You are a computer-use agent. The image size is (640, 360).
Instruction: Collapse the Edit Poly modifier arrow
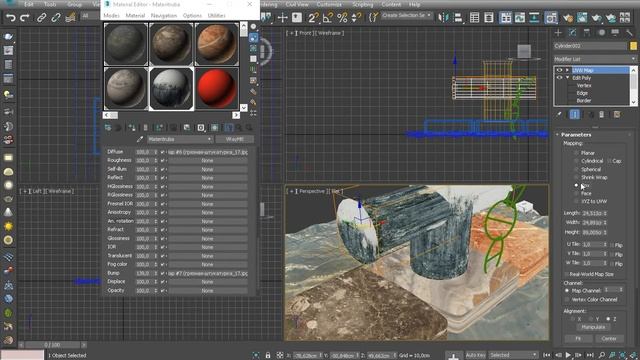(x=567, y=78)
